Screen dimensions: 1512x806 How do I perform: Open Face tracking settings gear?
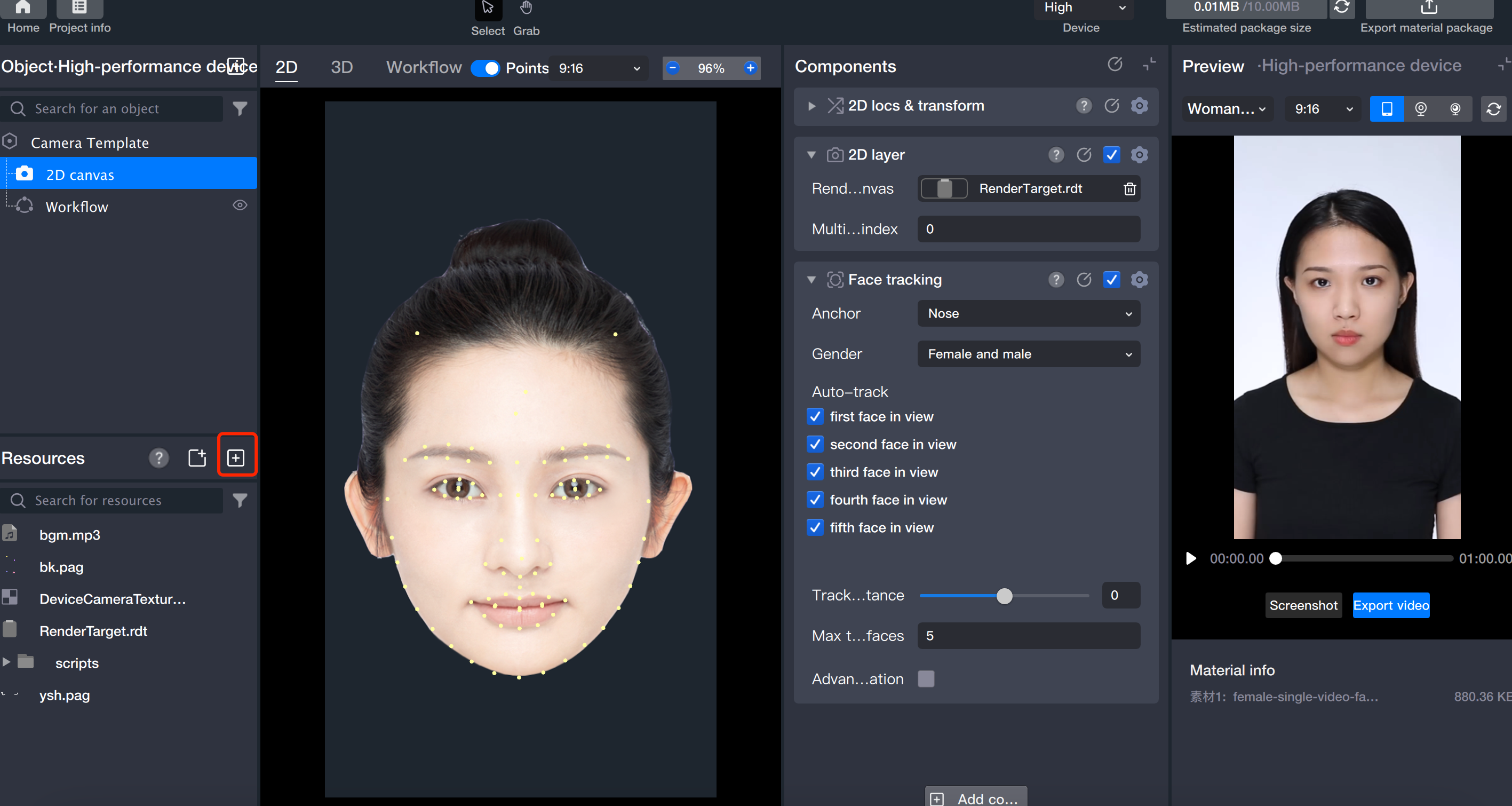point(1139,279)
